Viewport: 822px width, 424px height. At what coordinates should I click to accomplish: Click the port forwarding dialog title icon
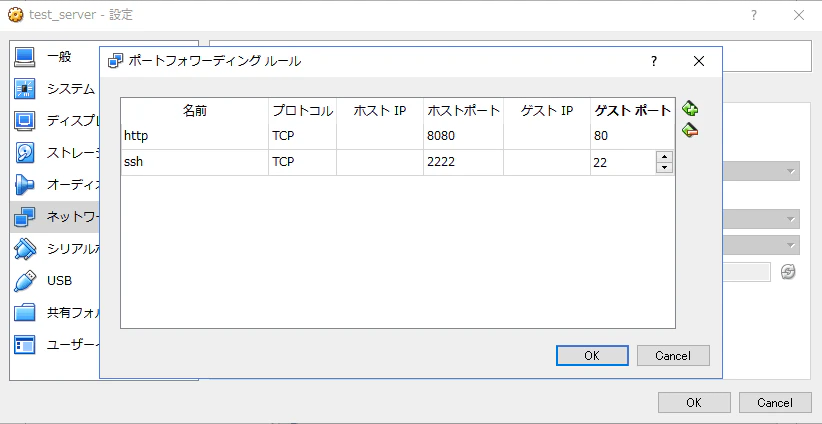115,61
